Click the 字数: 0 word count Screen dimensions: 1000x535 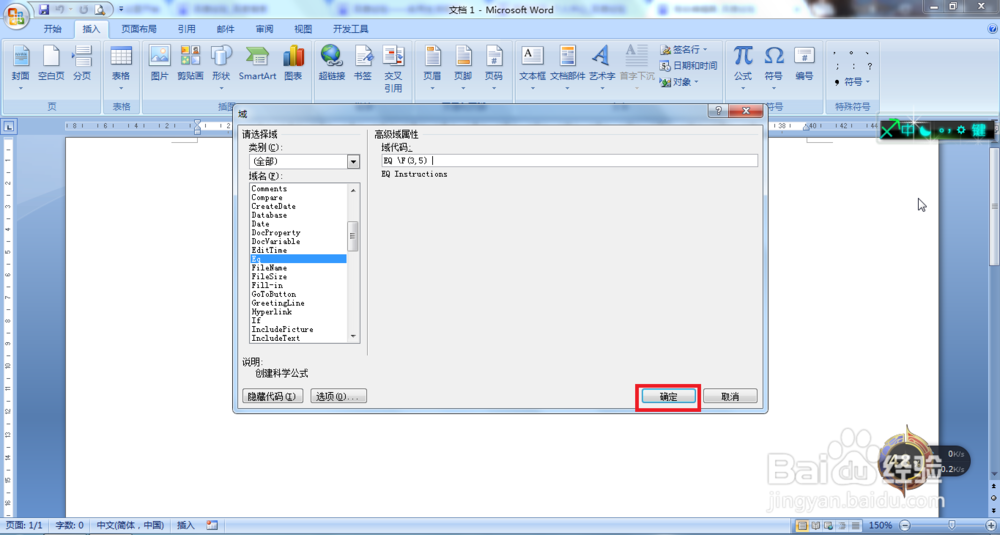click(x=70, y=525)
